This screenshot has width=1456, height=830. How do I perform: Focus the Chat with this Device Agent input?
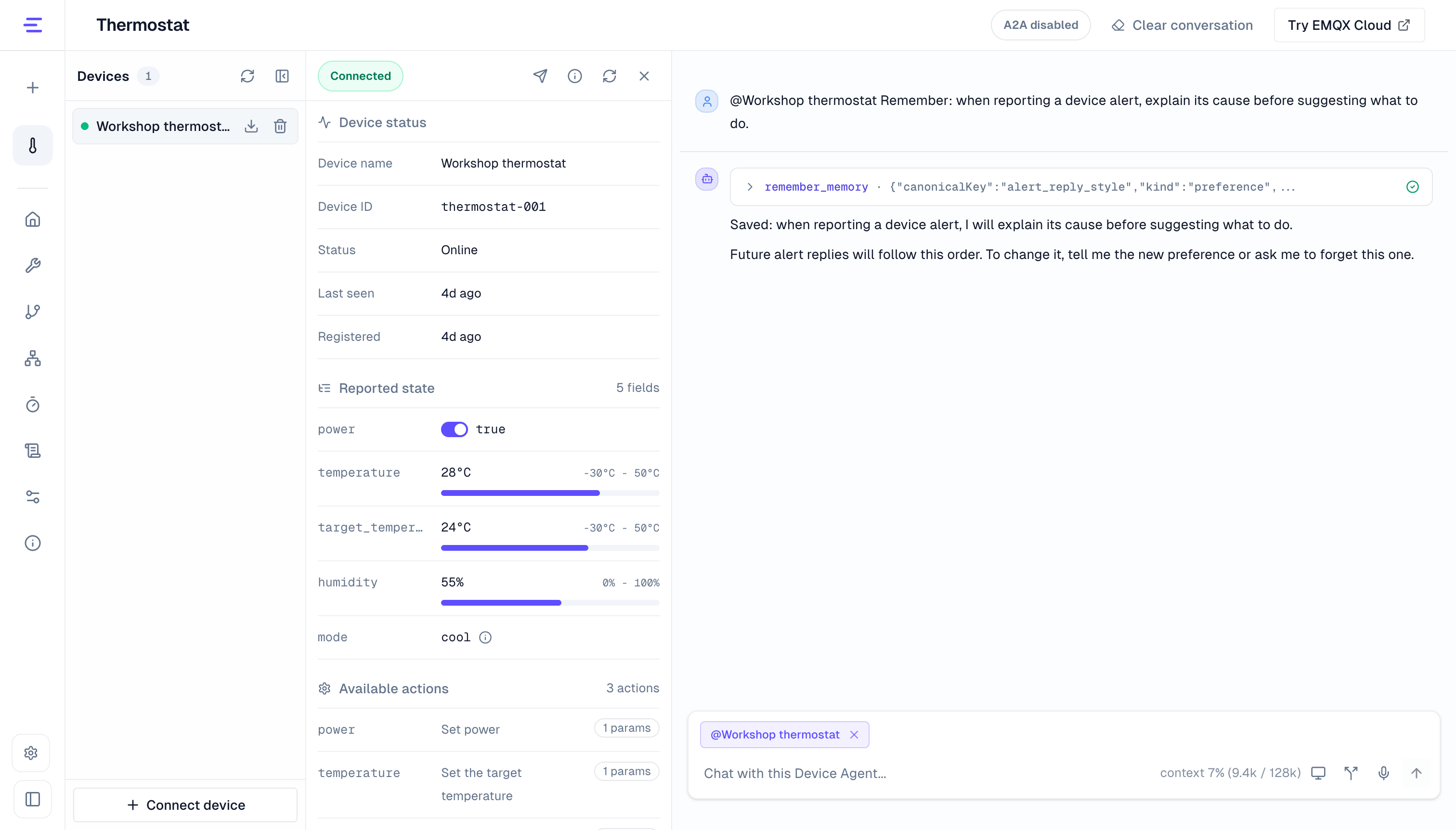(923, 773)
